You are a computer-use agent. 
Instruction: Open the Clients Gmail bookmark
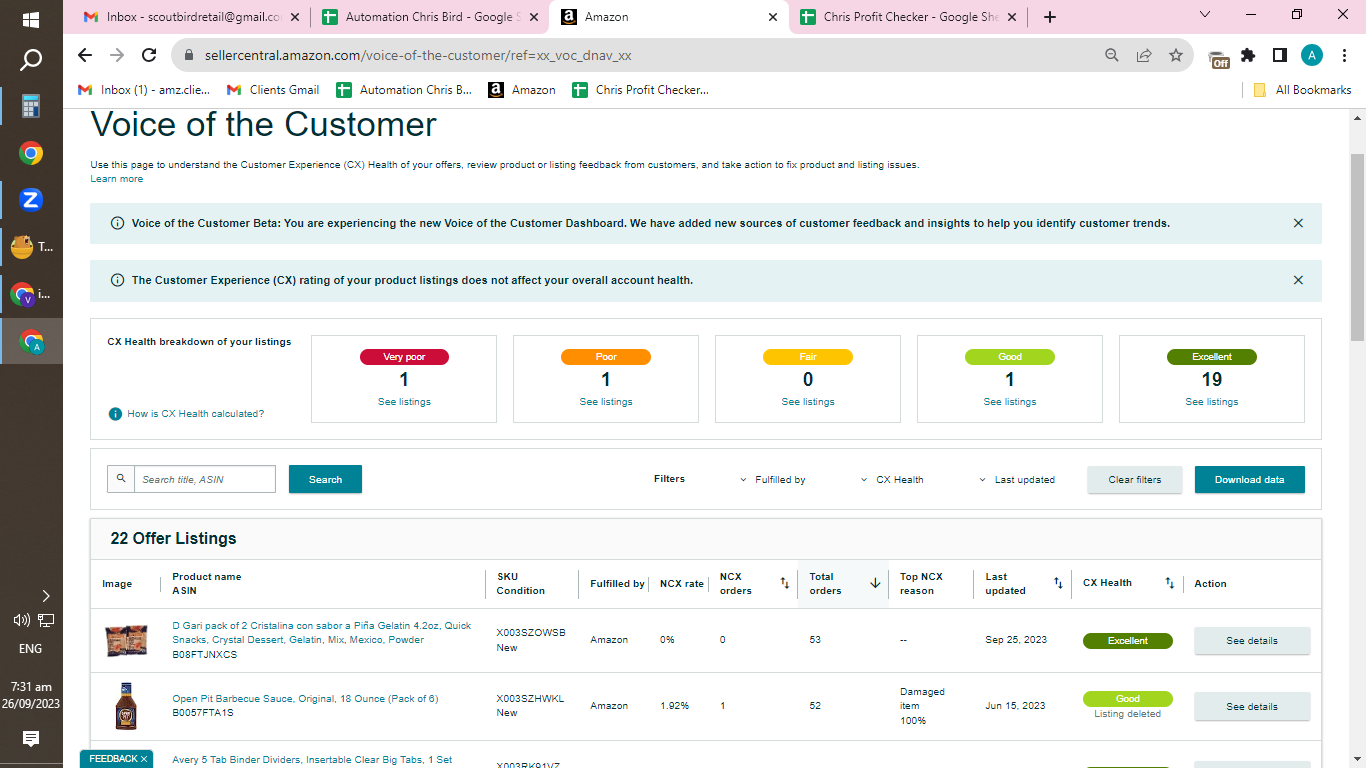pos(273,90)
